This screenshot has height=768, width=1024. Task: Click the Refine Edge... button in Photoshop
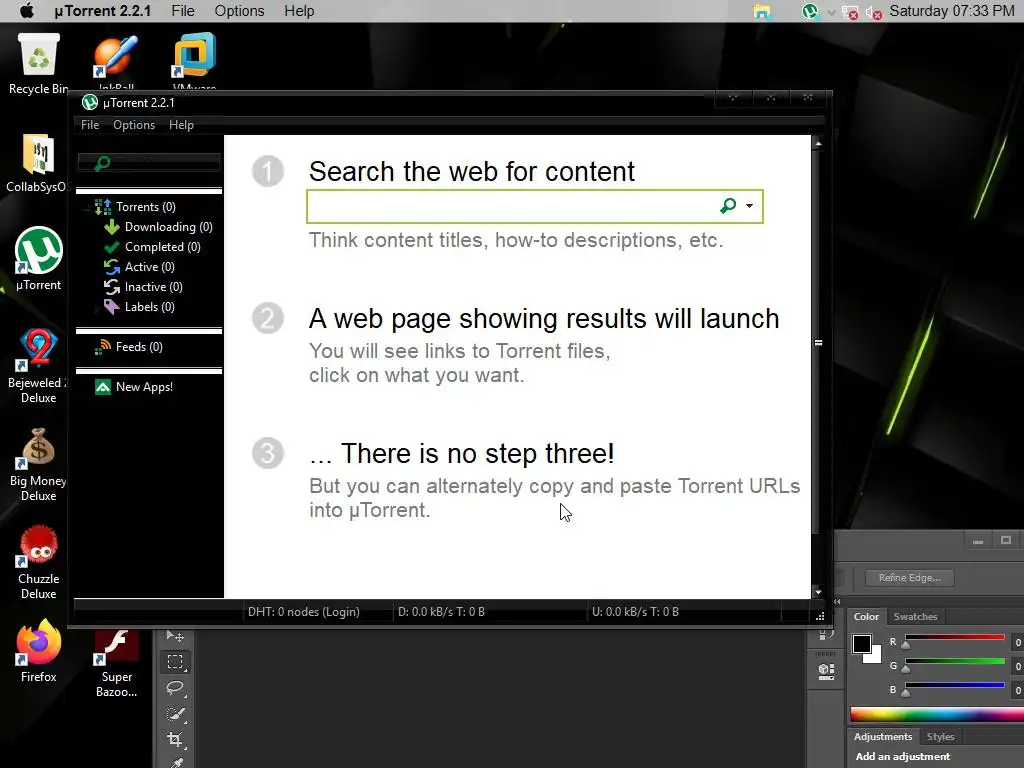(x=909, y=578)
